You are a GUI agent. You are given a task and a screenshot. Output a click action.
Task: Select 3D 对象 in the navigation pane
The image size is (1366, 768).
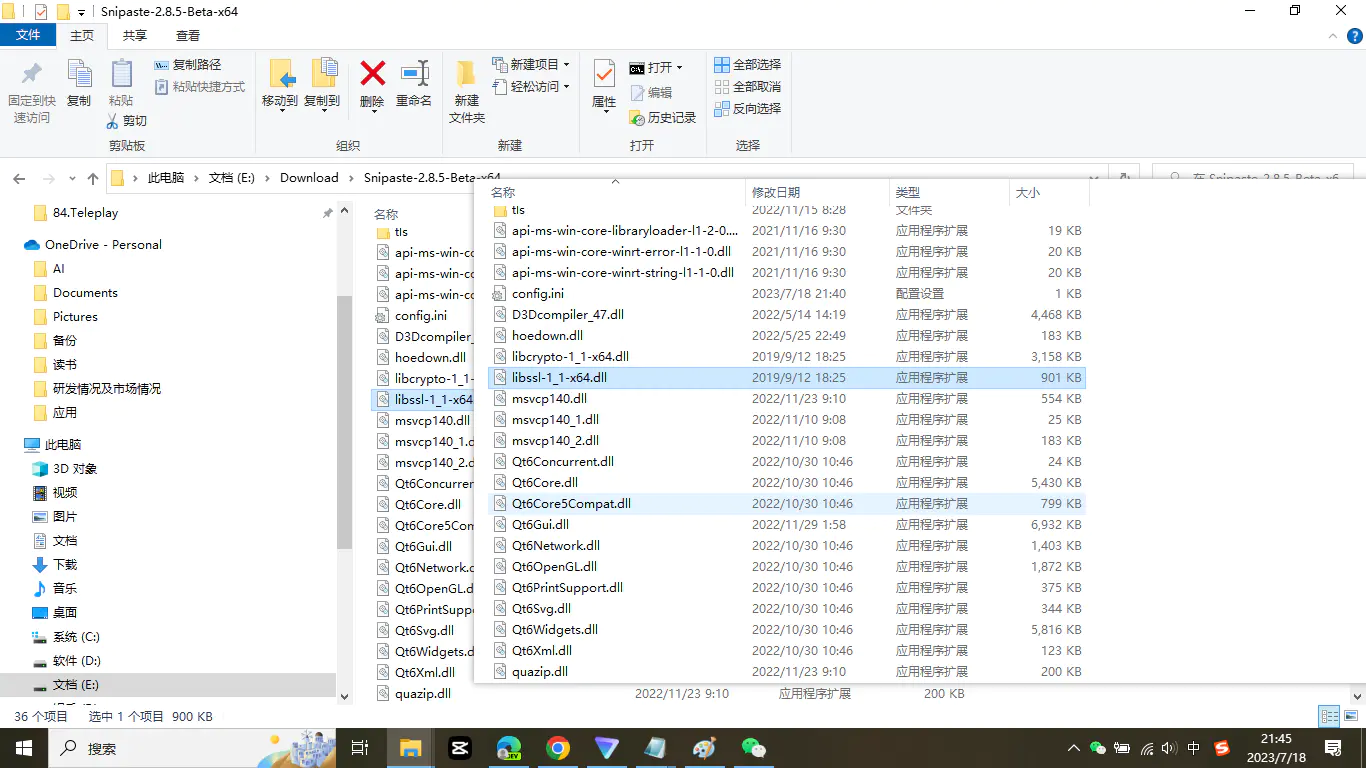pos(75,469)
